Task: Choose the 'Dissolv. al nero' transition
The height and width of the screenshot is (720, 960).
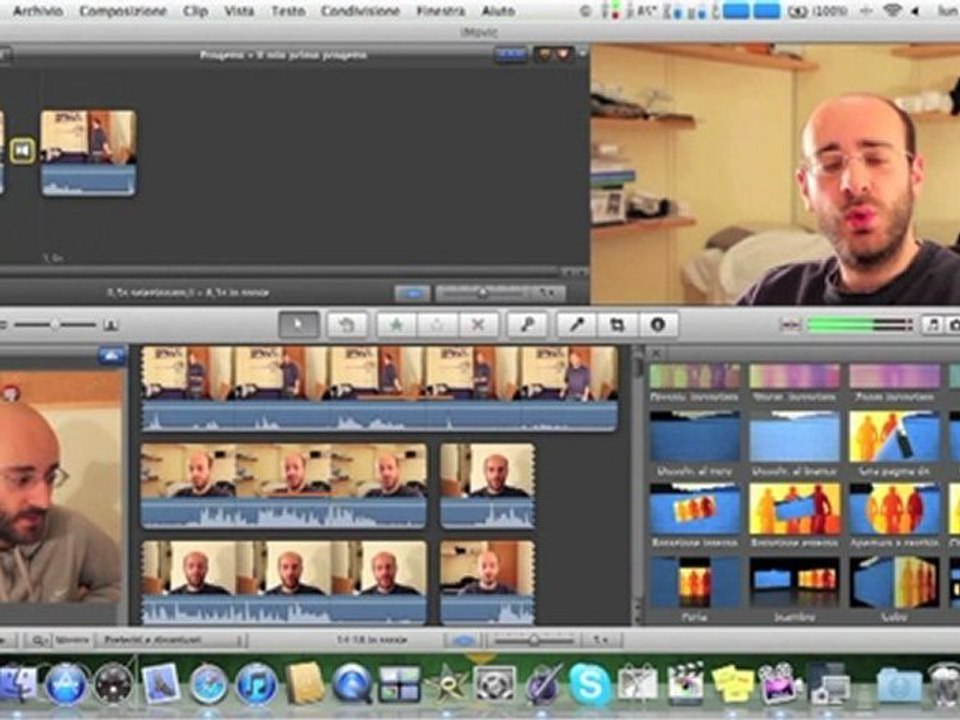Action: (694, 436)
